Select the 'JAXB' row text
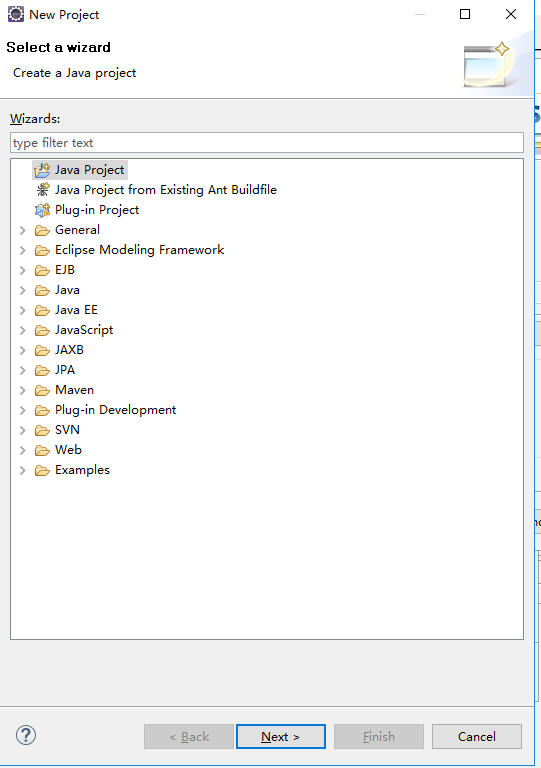 (69, 350)
